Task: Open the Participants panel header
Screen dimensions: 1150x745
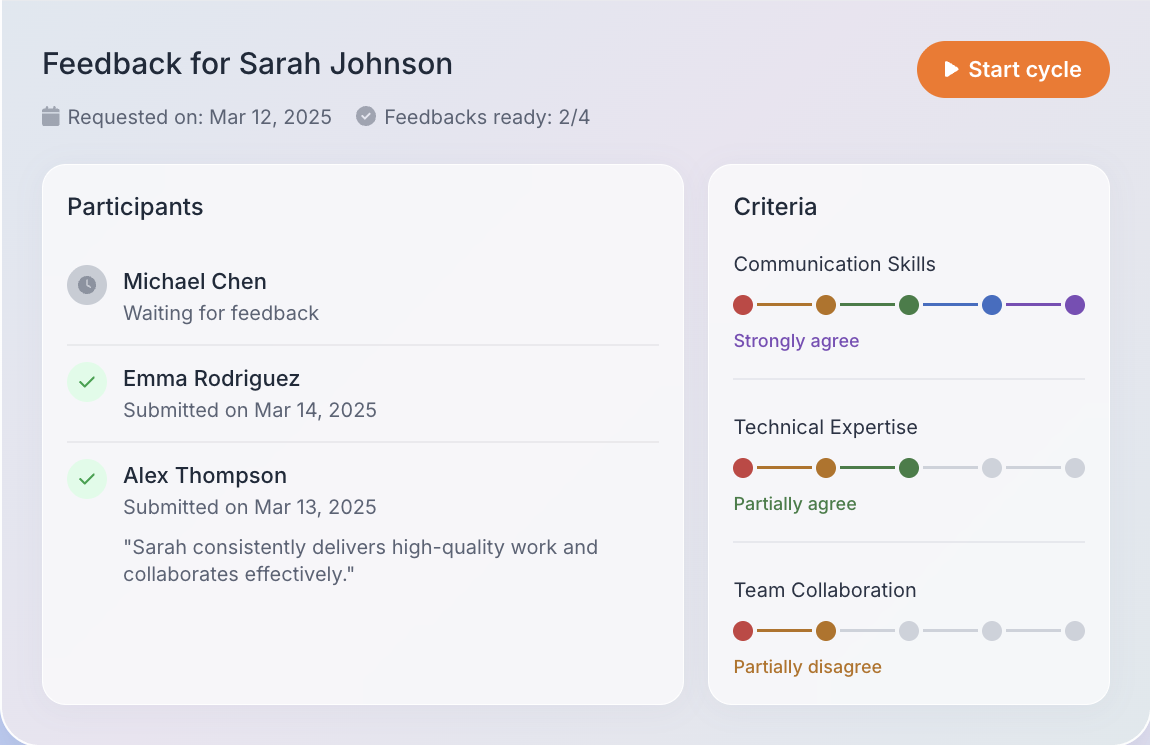Action: coord(134,206)
